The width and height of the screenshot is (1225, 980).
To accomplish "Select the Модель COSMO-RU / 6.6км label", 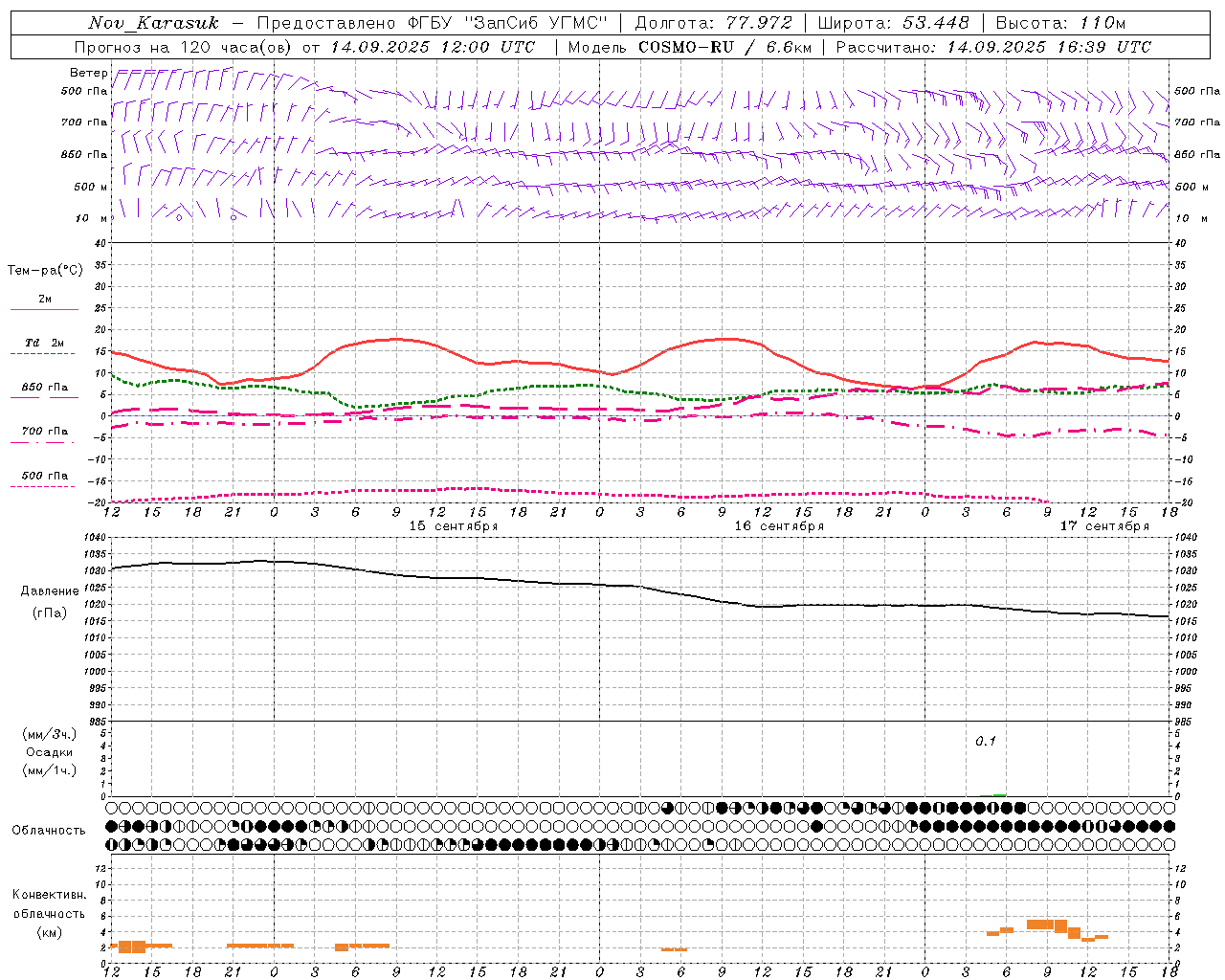I will click(689, 47).
